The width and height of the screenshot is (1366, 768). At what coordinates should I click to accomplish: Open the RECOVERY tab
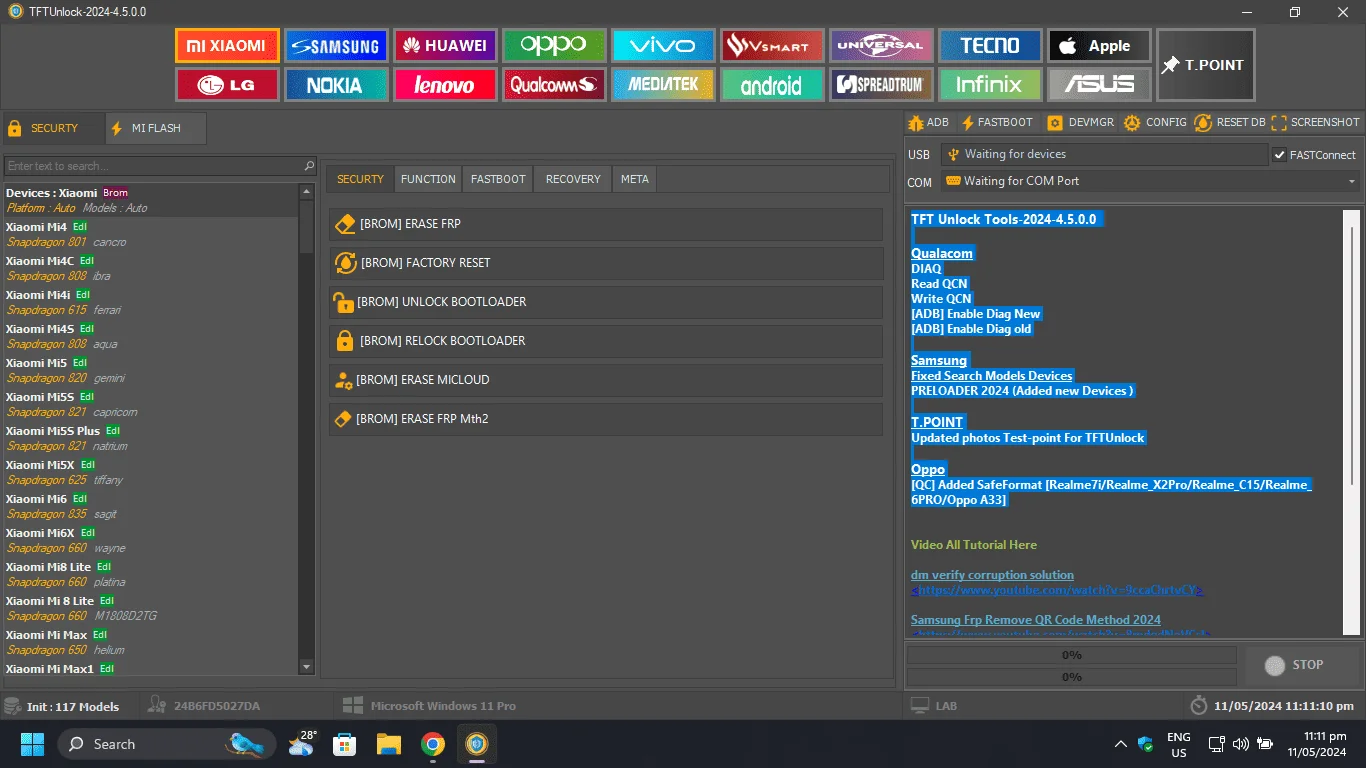click(573, 179)
